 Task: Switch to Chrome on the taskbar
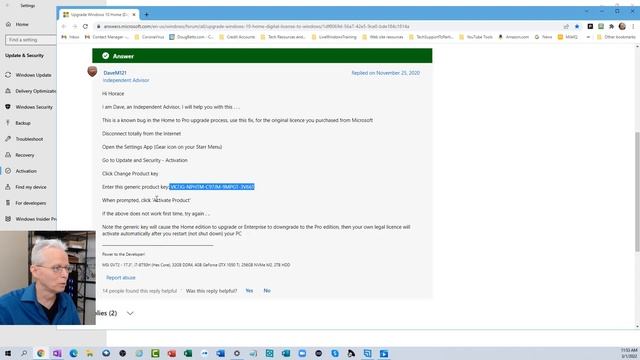pyautogui.click(x=40, y=353)
